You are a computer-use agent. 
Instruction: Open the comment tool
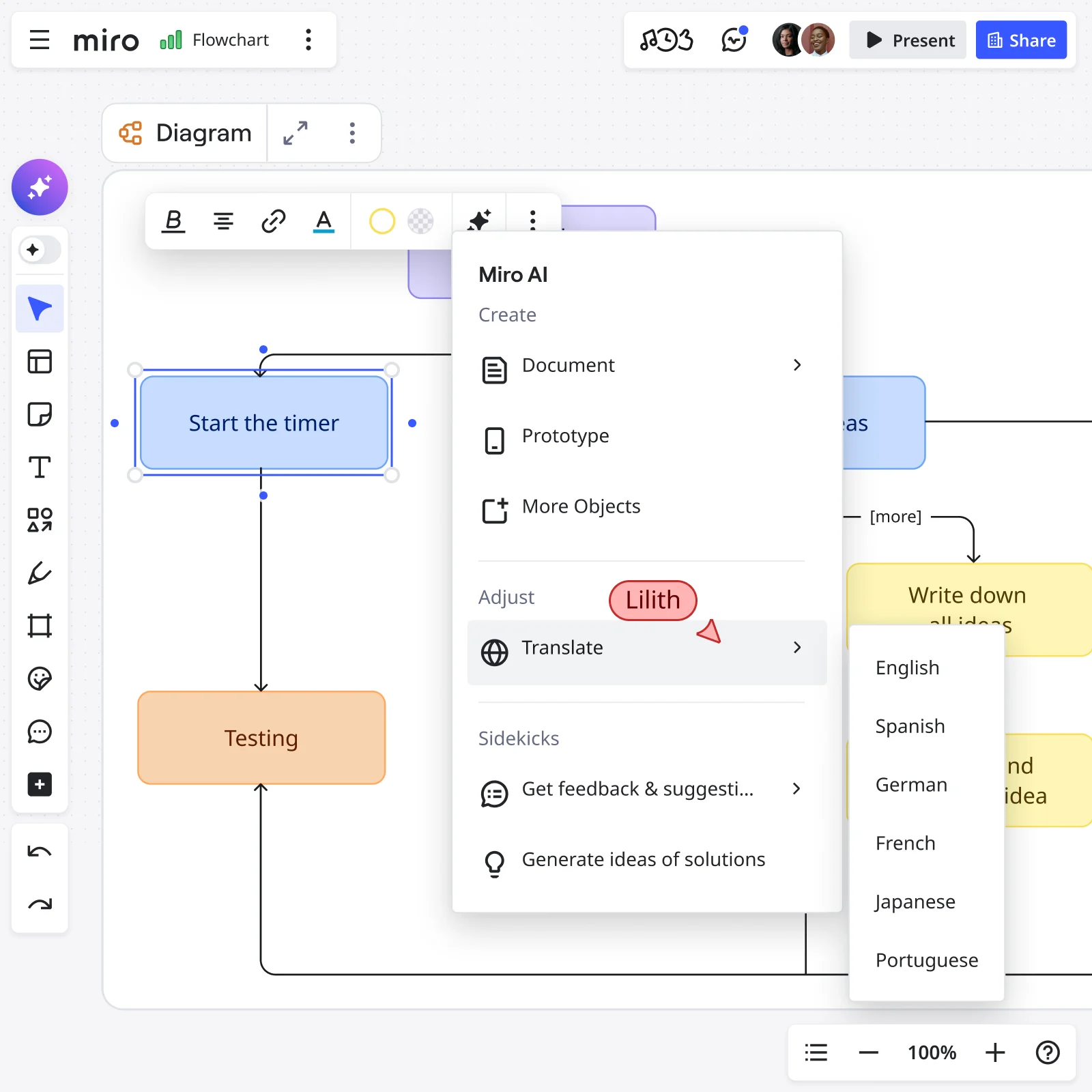[39, 732]
